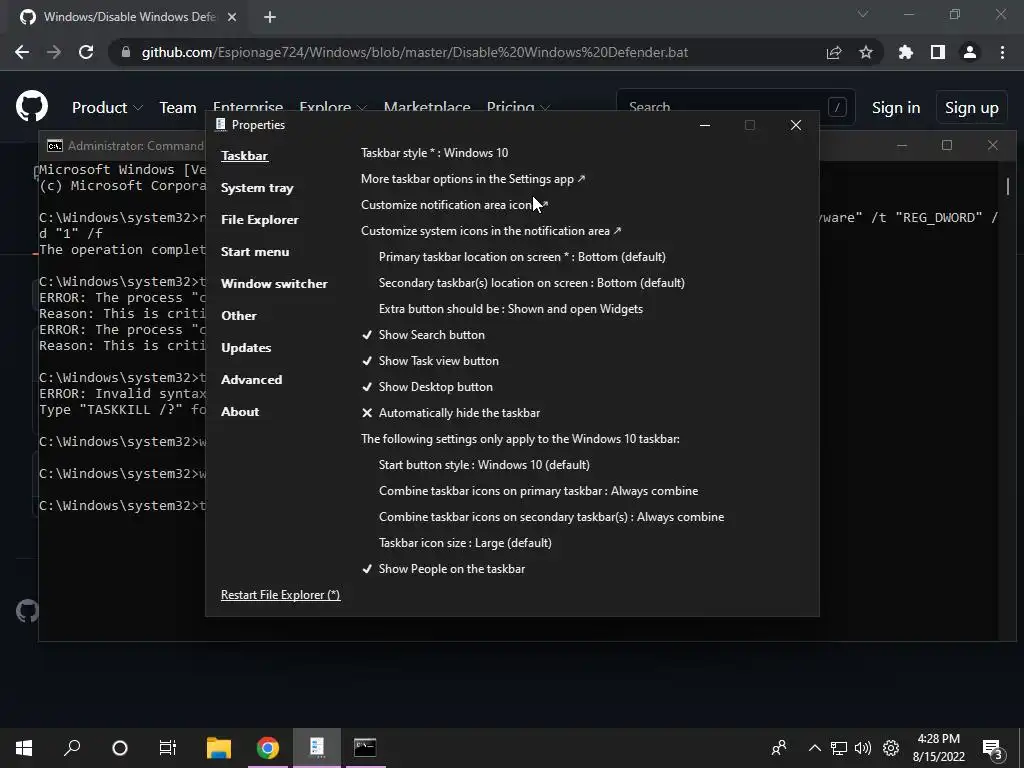
Task: Change Combine icons on secondary taskbar(s)
Action: coord(551,517)
